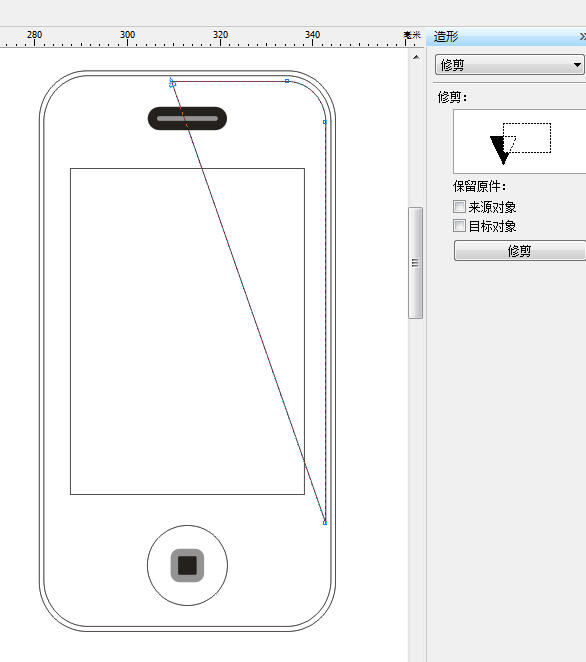Screen dimensions: 586x662
Task: Click the 保留原件: label
Action: coord(479,186)
